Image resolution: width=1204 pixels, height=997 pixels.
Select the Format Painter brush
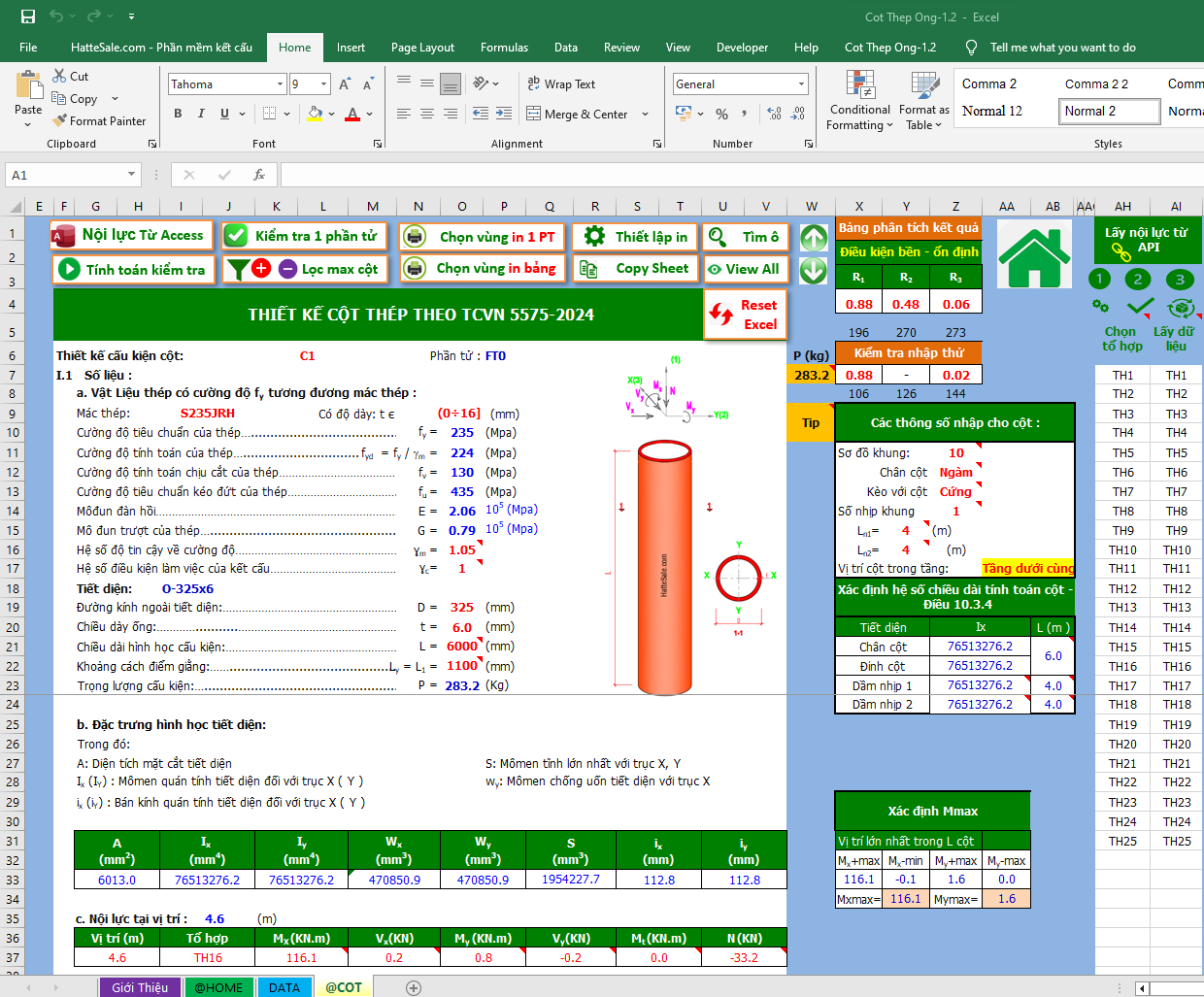tap(60, 120)
